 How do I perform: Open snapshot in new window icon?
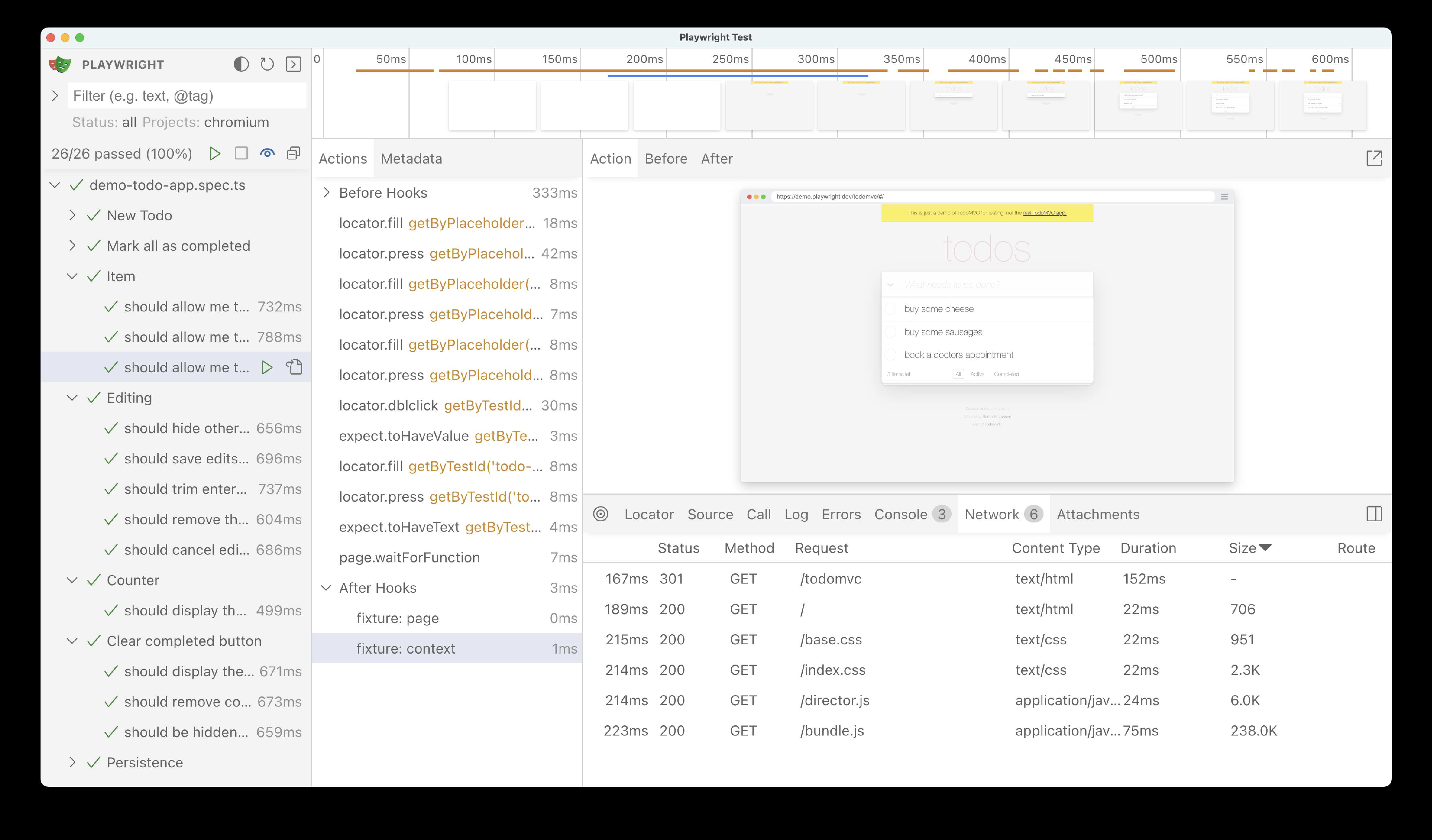click(x=1374, y=158)
